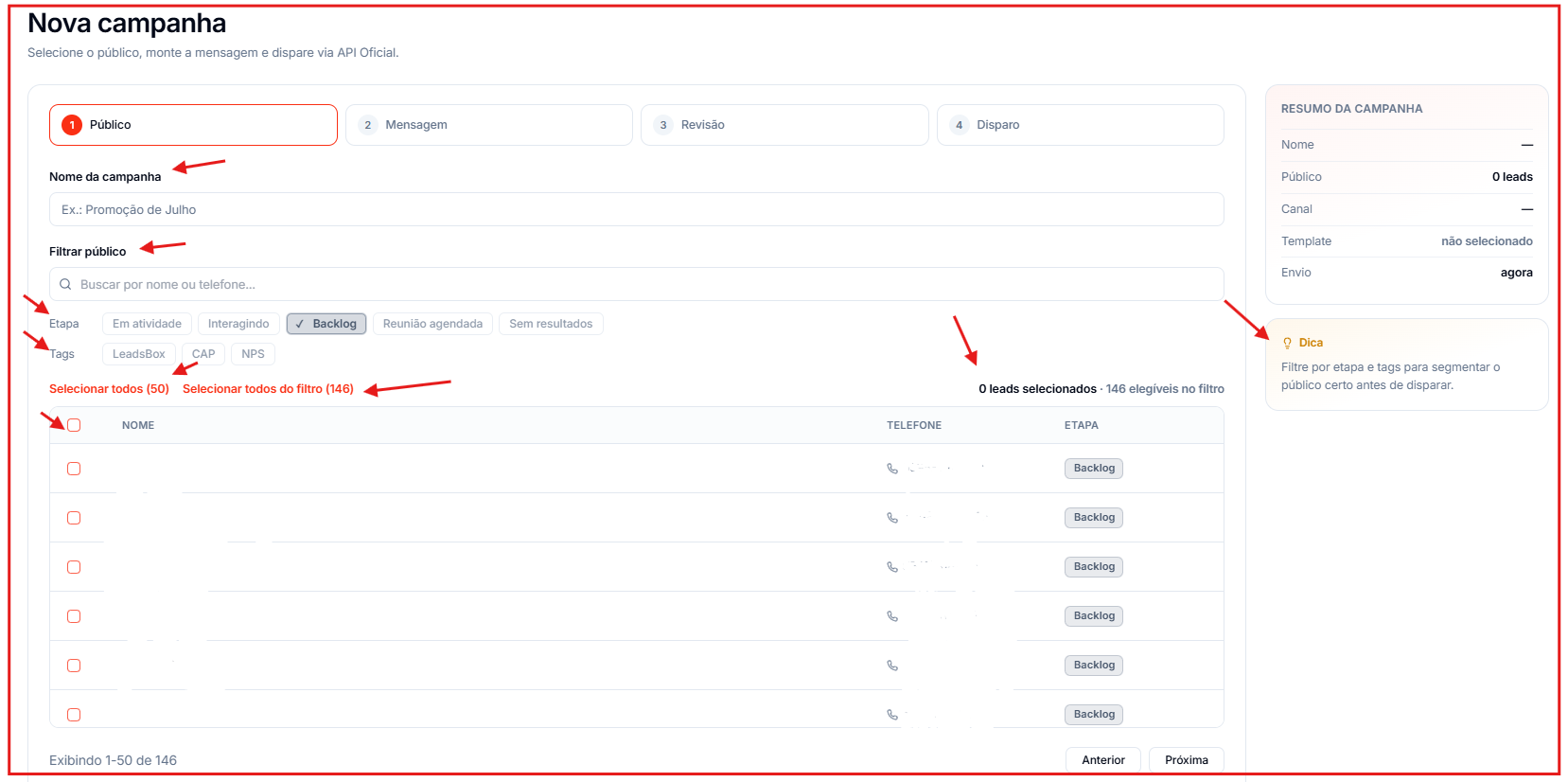Image resolution: width=1568 pixels, height=782 pixels.
Task: Click the Anterior pagination button
Action: (1103, 760)
